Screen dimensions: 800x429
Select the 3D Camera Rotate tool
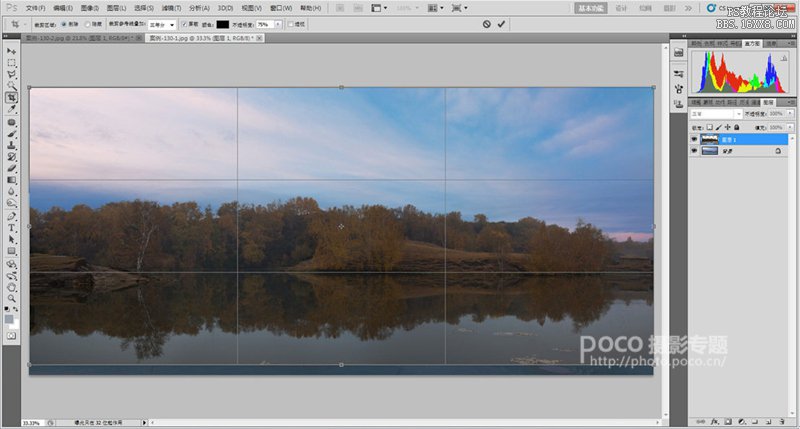[x=11, y=276]
